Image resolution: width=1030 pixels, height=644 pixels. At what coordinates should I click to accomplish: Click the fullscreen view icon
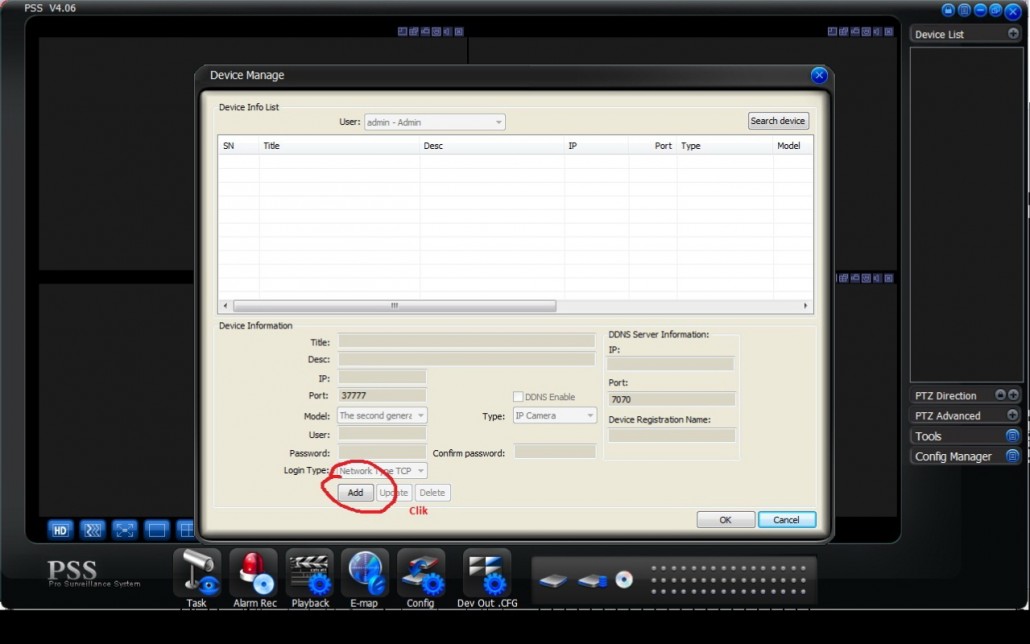(x=124, y=530)
